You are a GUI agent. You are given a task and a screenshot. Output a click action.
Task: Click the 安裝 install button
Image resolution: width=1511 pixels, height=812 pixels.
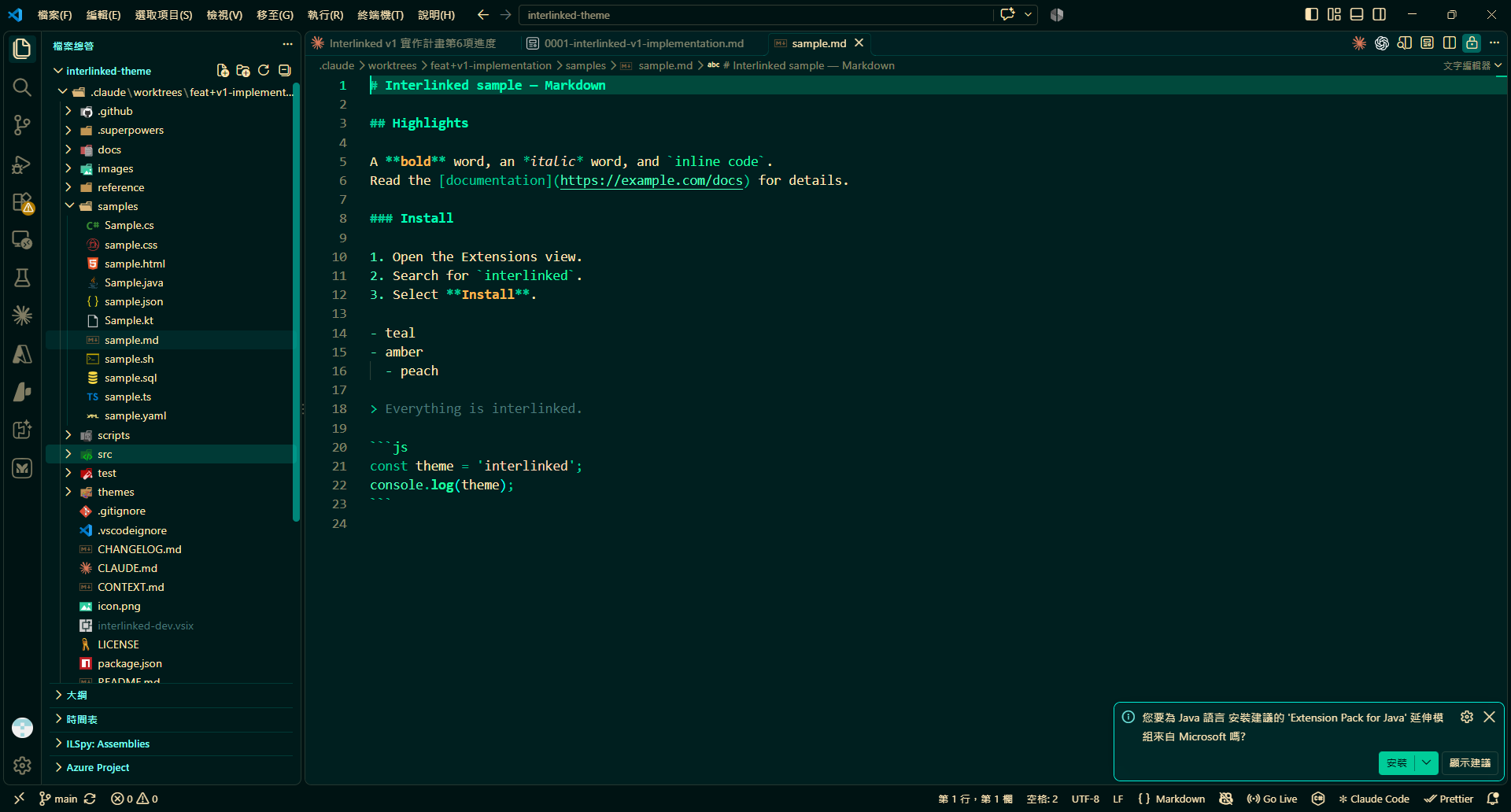(1397, 762)
